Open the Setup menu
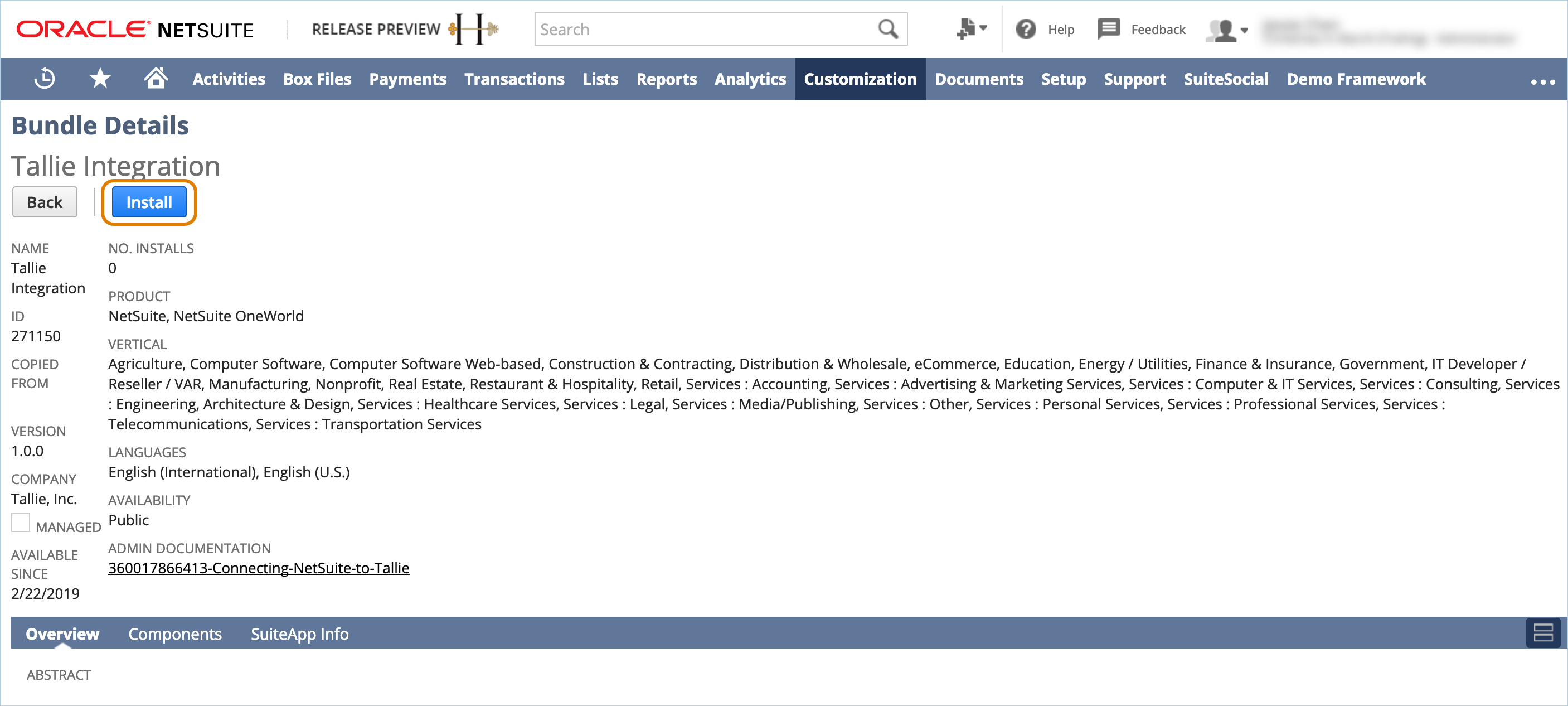Image resolution: width=1568 pixels, height=706 pixels. pyautogui.click(x=1064, y=79)
